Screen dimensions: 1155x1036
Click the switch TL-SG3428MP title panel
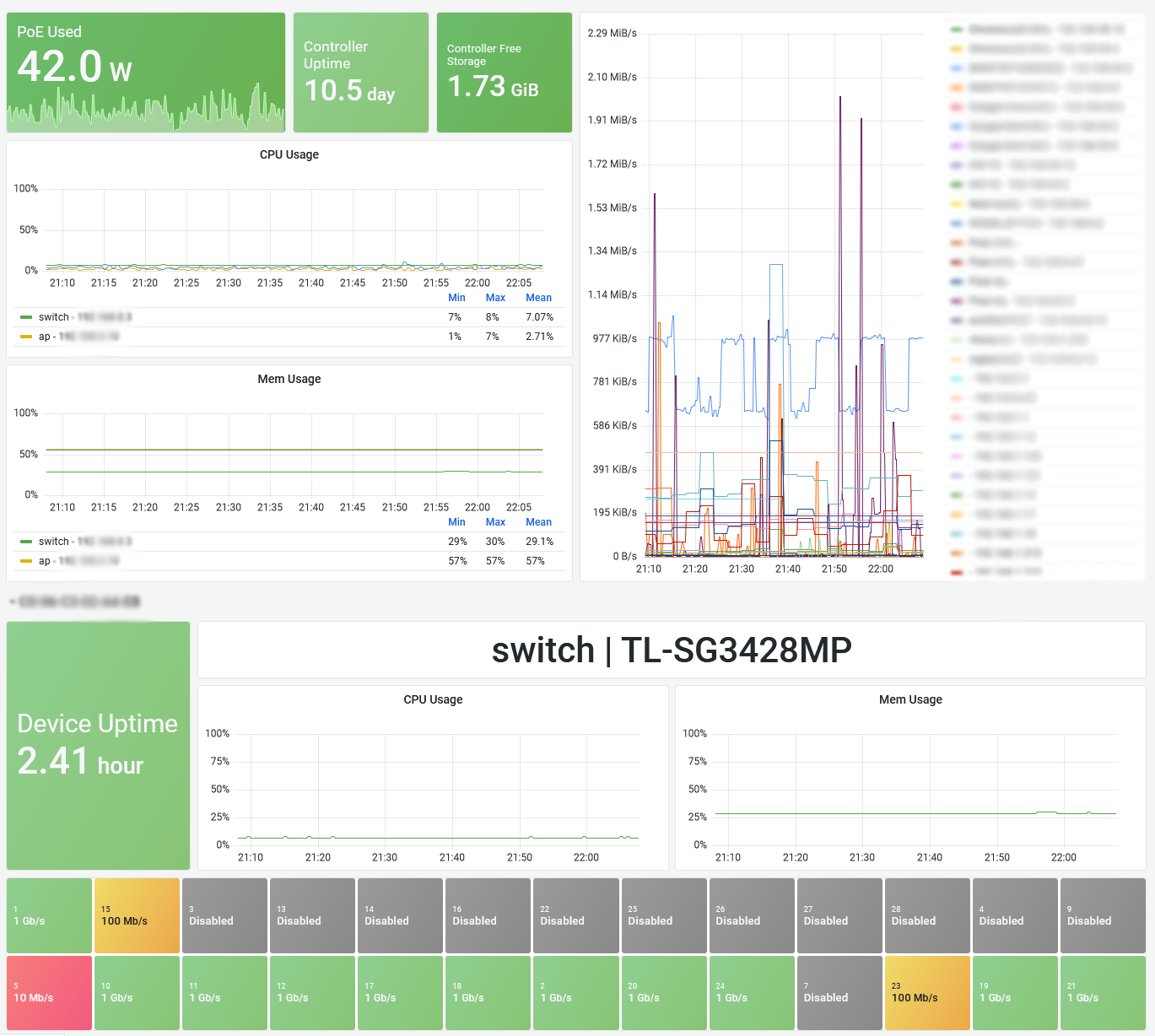coord(672,650)
